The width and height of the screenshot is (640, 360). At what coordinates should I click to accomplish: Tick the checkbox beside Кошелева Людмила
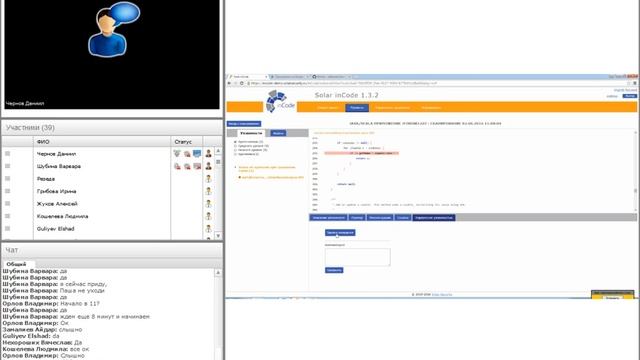click(x=7, y=216)
